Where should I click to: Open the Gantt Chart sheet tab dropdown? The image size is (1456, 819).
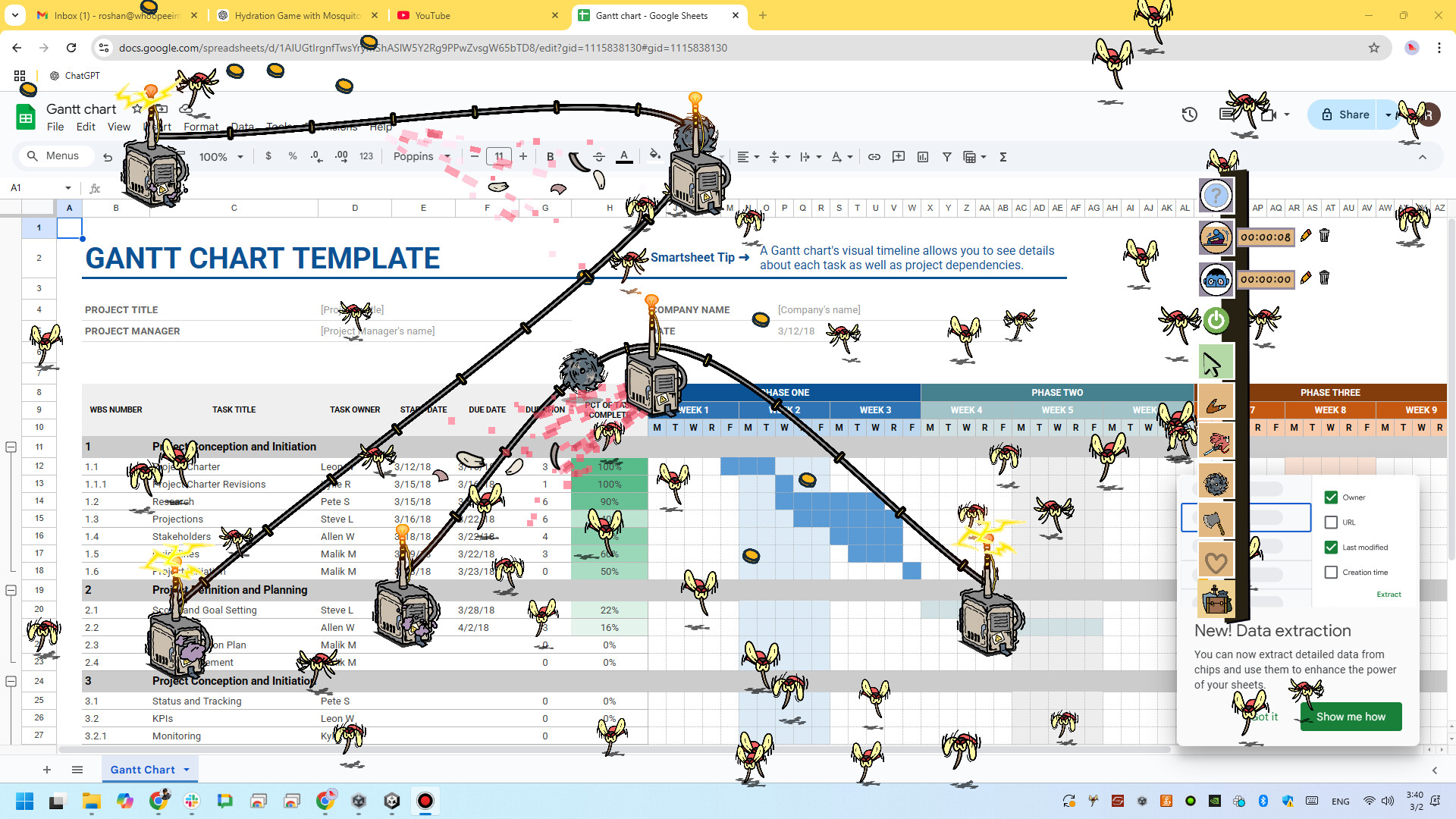coord(186,769)
